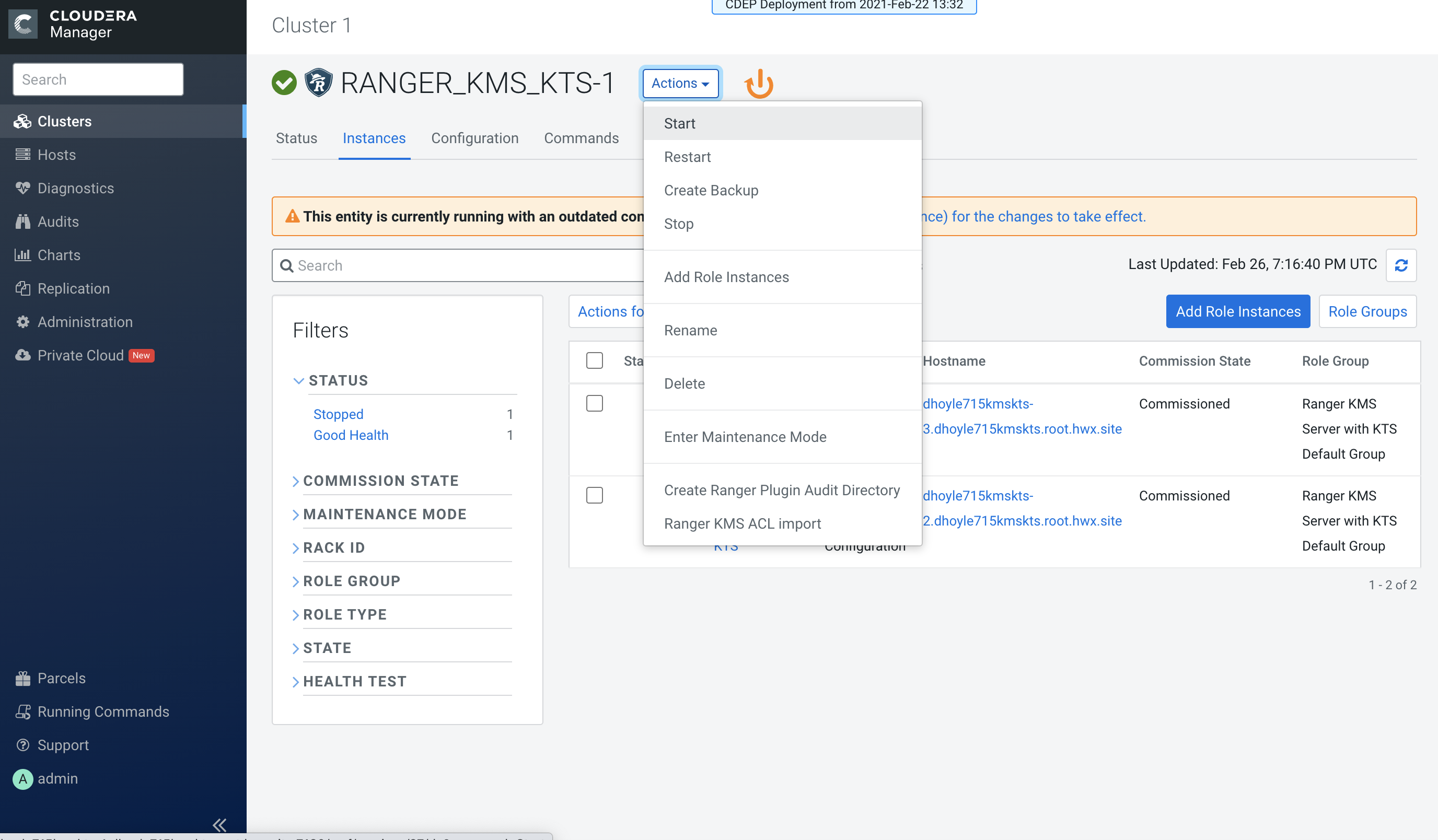Click the sidebar Search input field
Screen dimensions: 1438x840
coord(98,79)
